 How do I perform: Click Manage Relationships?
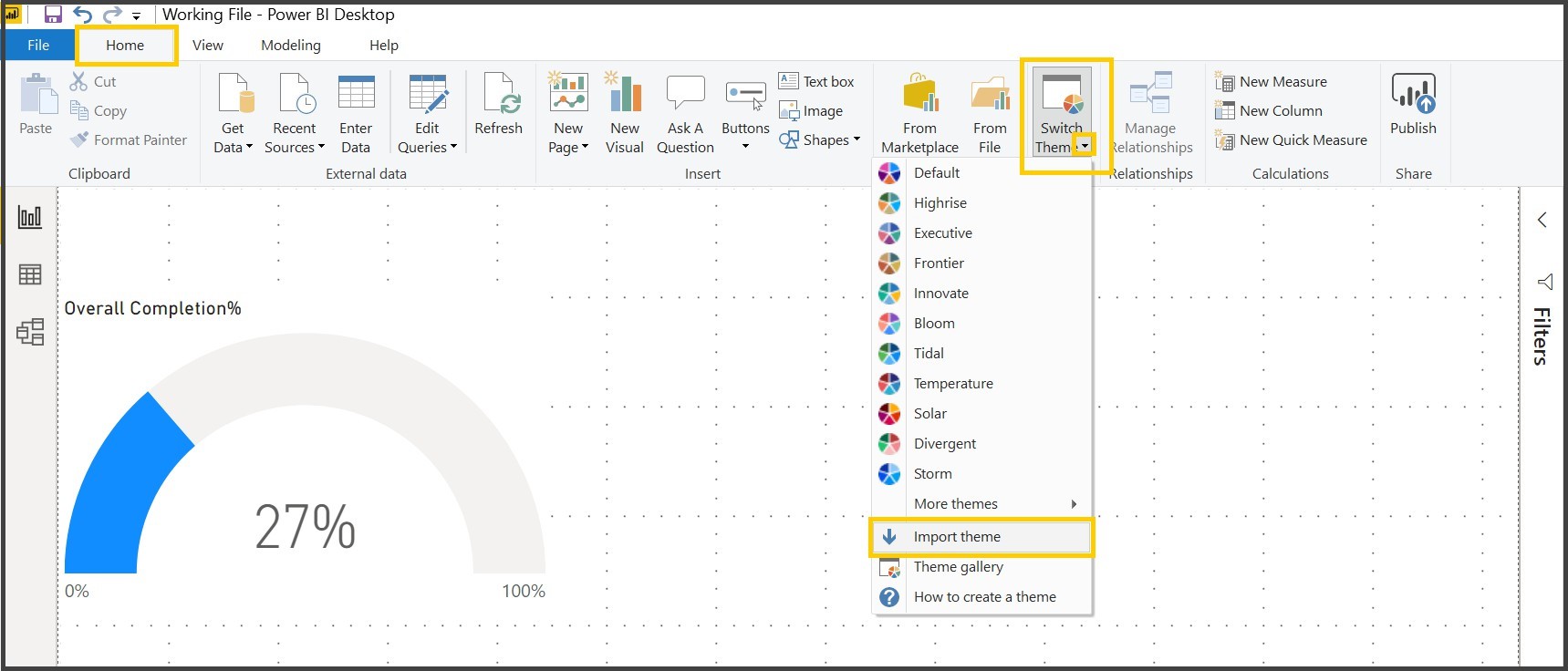(1150, 113)
